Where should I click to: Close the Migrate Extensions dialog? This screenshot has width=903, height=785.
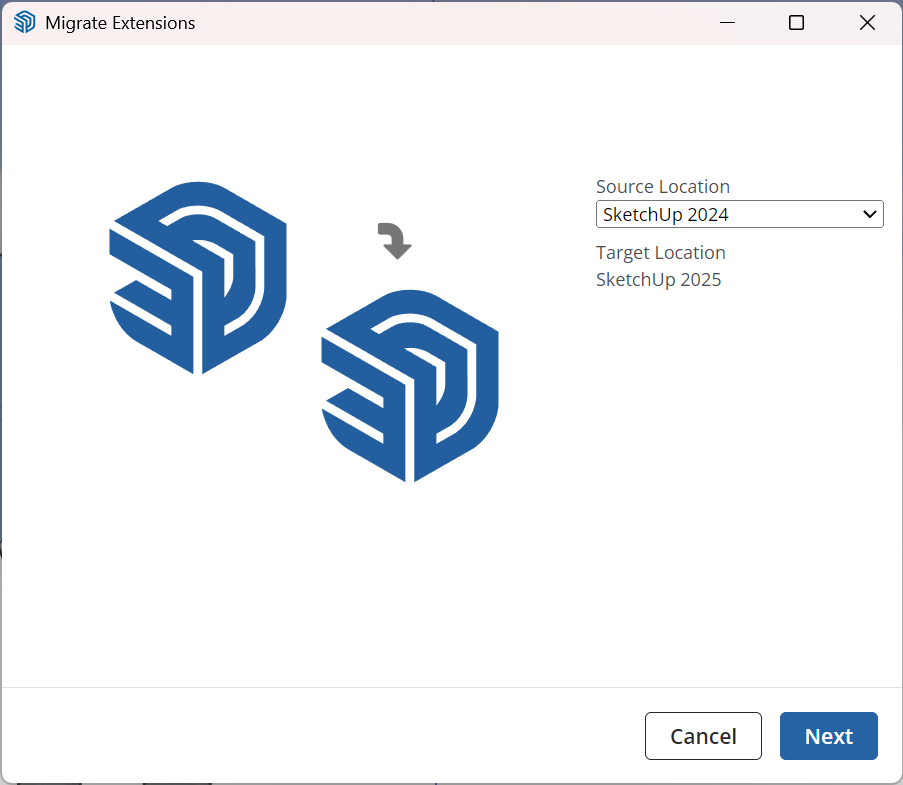click(867, 22)
